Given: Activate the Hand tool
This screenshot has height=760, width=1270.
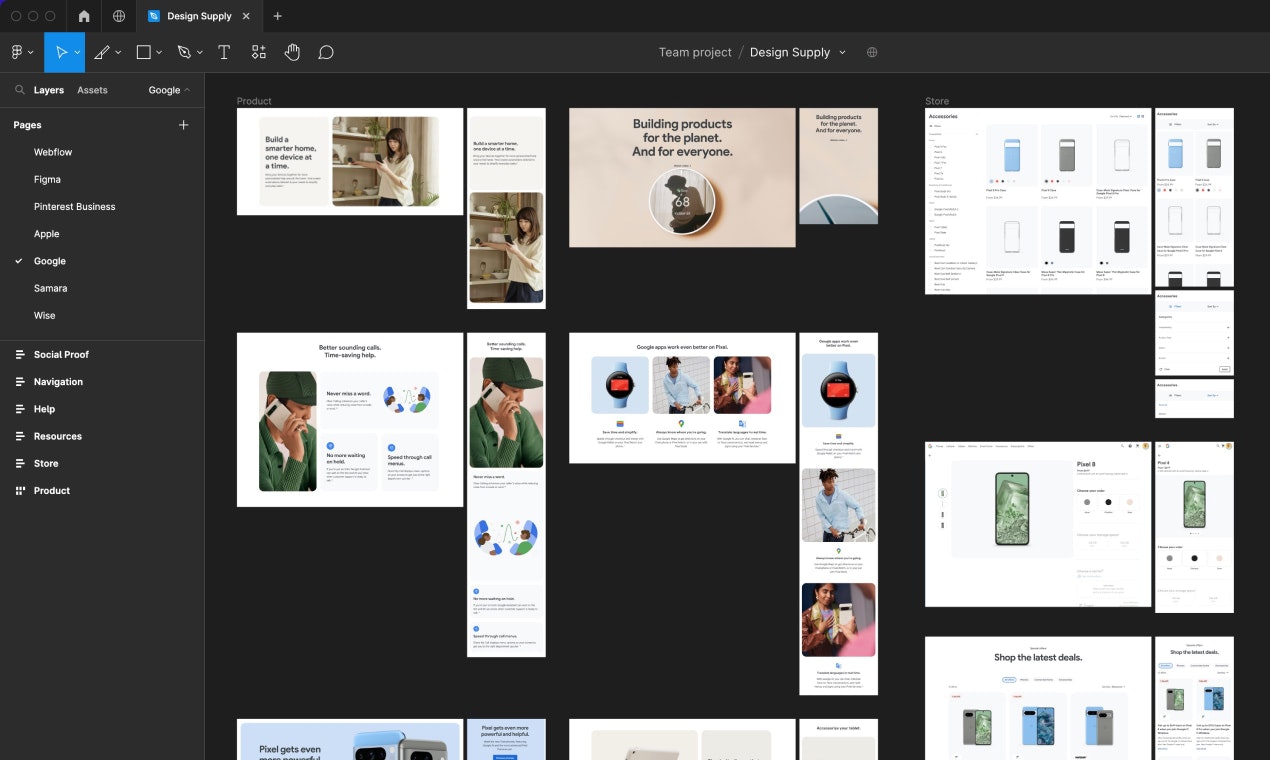Looking at the screenshot, I should (x=292, y=52).
